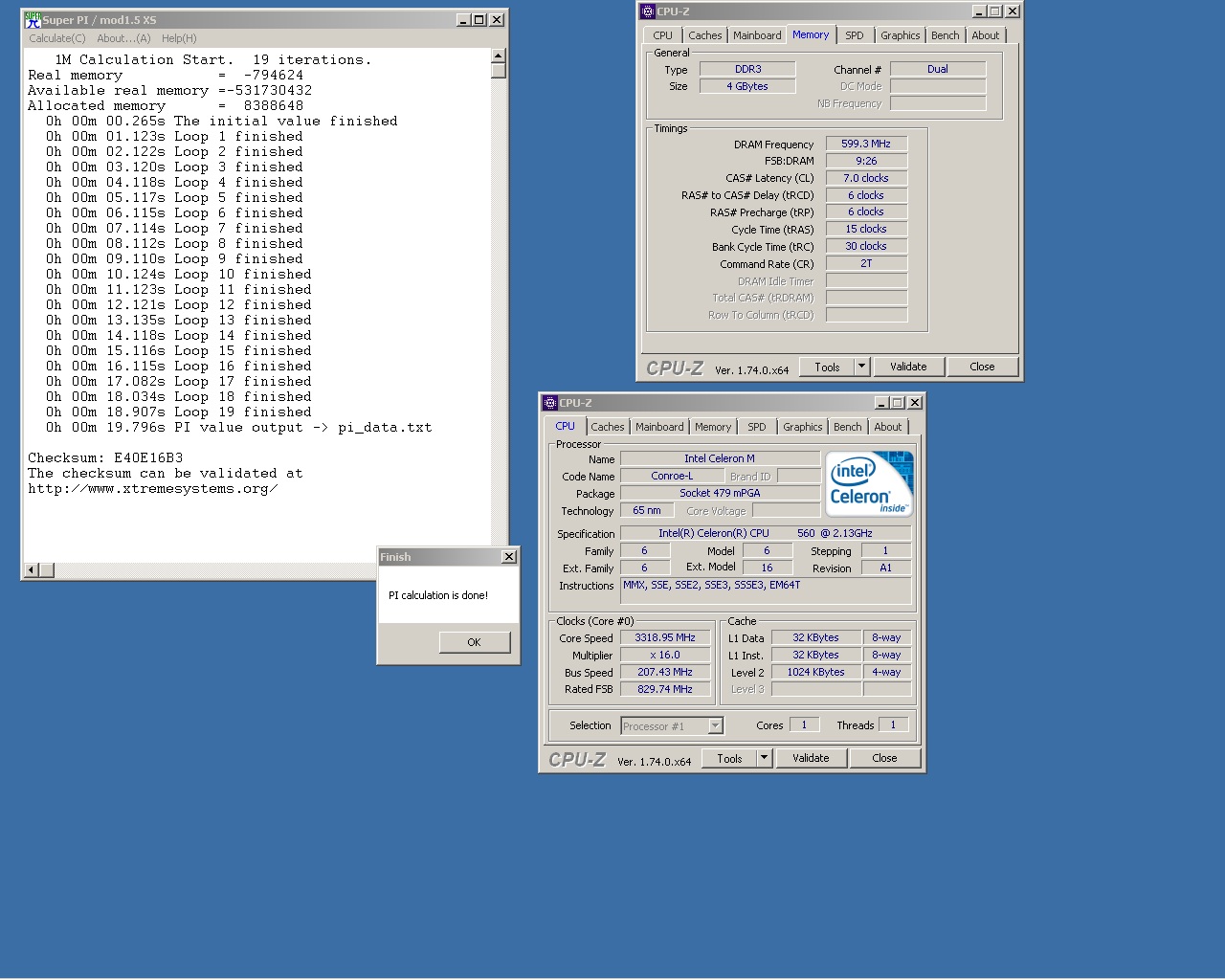Switch to CPU tab in upper CPU-Z window
The height and width of the screenshot is (980, 1225).
[663, 35]
